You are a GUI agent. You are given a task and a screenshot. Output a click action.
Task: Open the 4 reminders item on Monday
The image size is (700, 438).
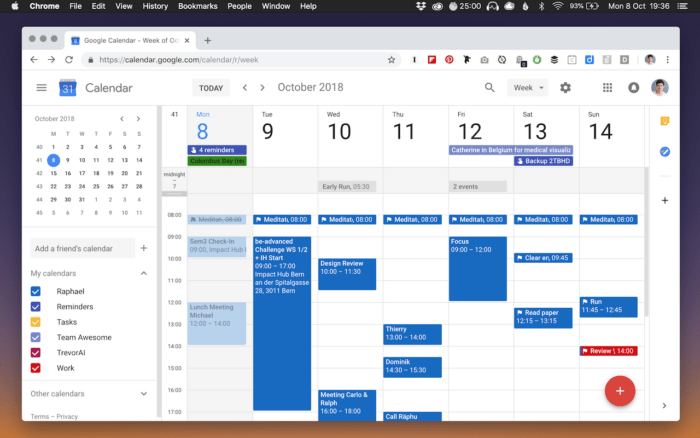pos(217,150)
